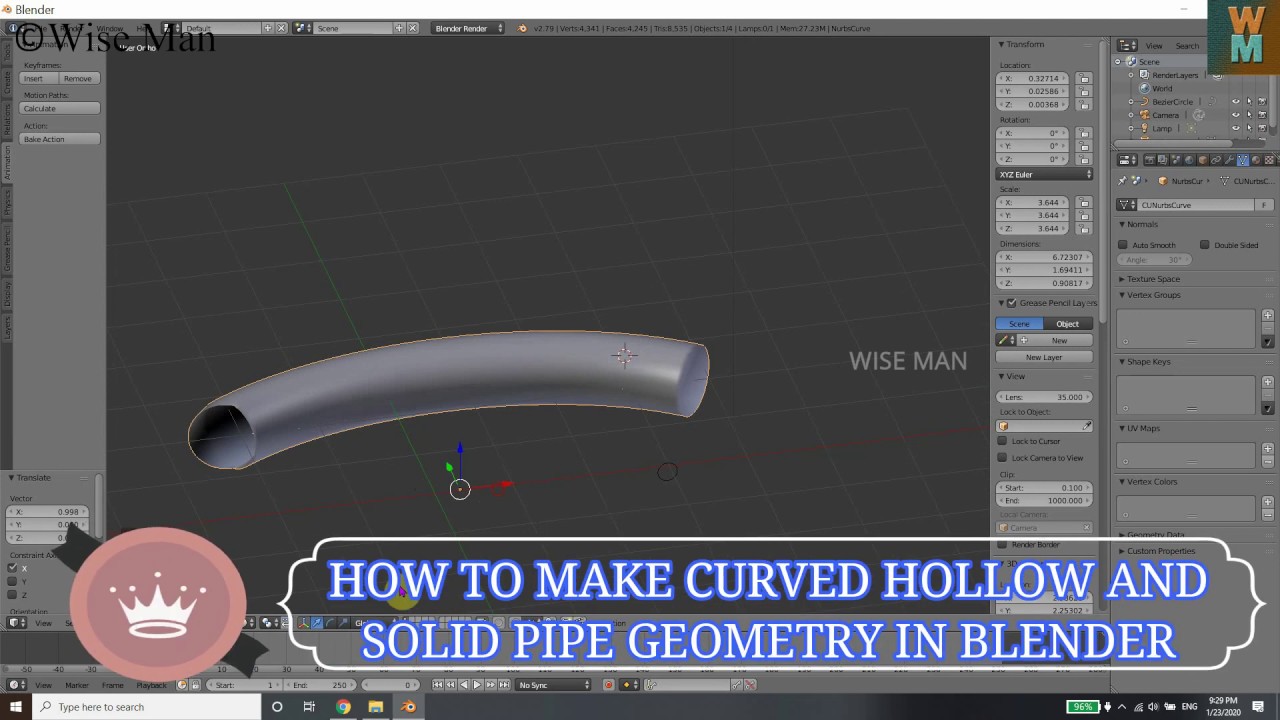Play the animation in reverse
Viewport: 1280px width, 720px height.
click(463, 685)
